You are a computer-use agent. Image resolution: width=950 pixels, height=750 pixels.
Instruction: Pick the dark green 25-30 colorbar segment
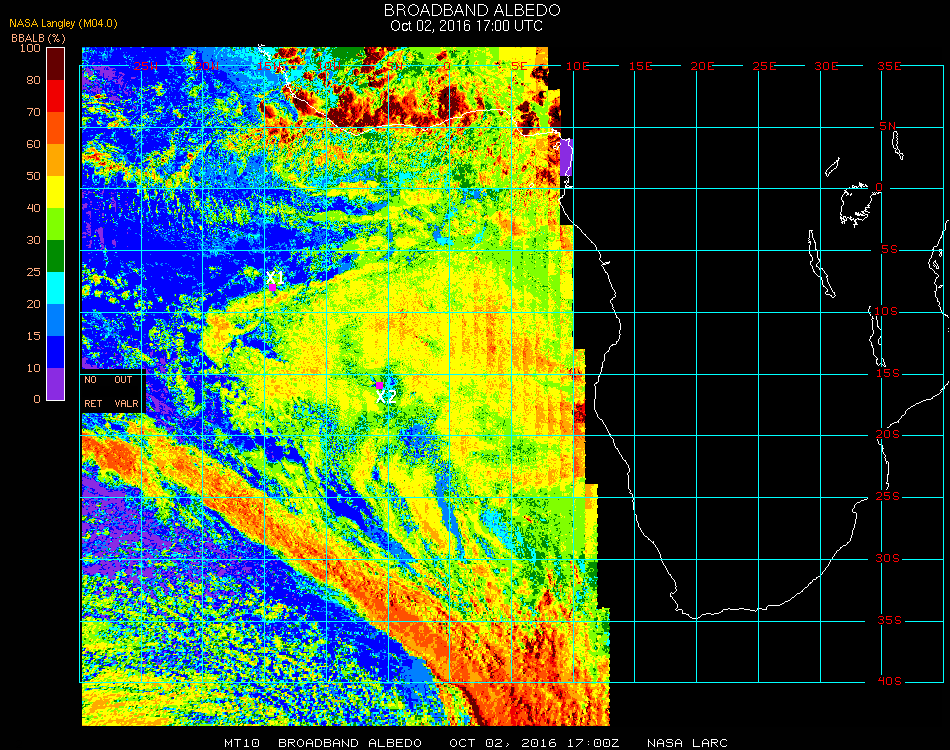56,256
